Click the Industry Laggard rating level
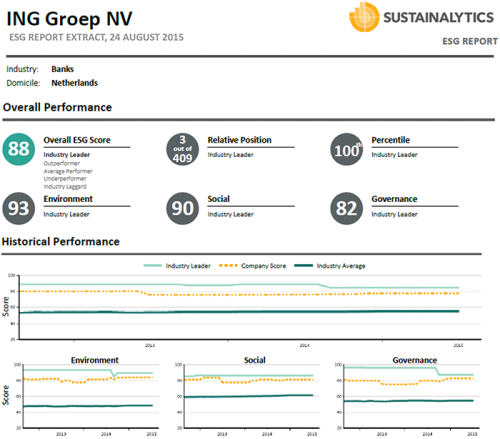Image resolution: width=500 pixels, height=439 pixels. click(x=65, y=187)
